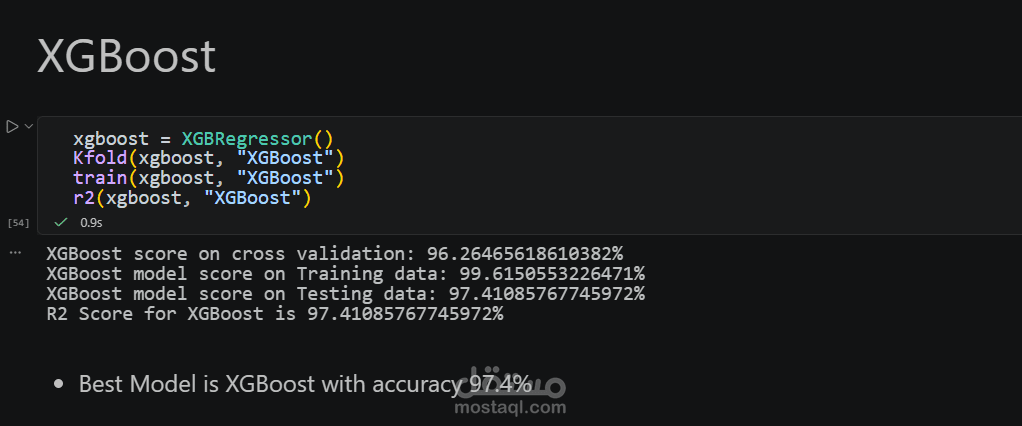Select the R2 Score output line
The image size is (1022, 426).
pos(274,314)
